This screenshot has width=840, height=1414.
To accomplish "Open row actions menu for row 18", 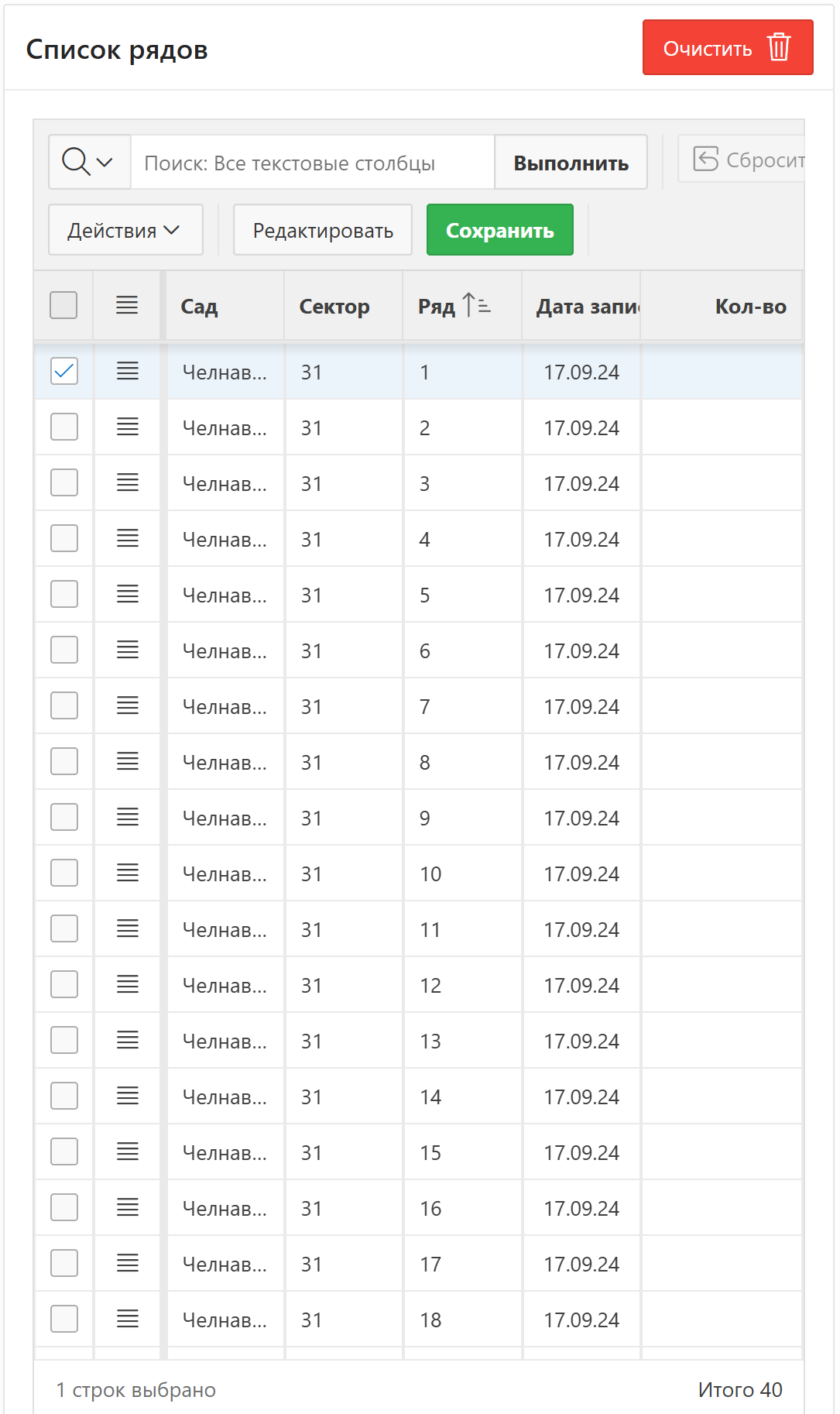I will click(128, 1320).
